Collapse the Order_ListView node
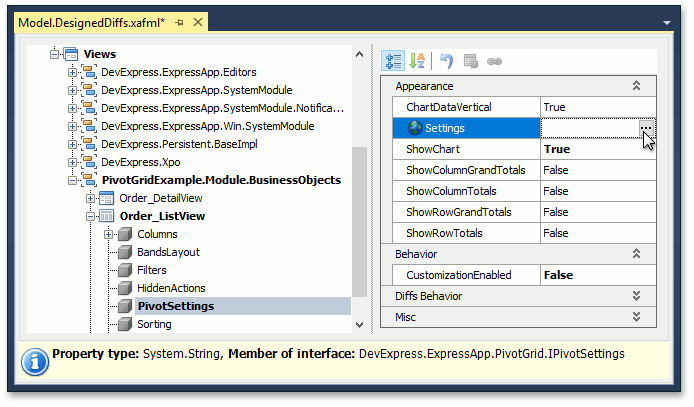 pyautogui.click(x=90, y=216)
